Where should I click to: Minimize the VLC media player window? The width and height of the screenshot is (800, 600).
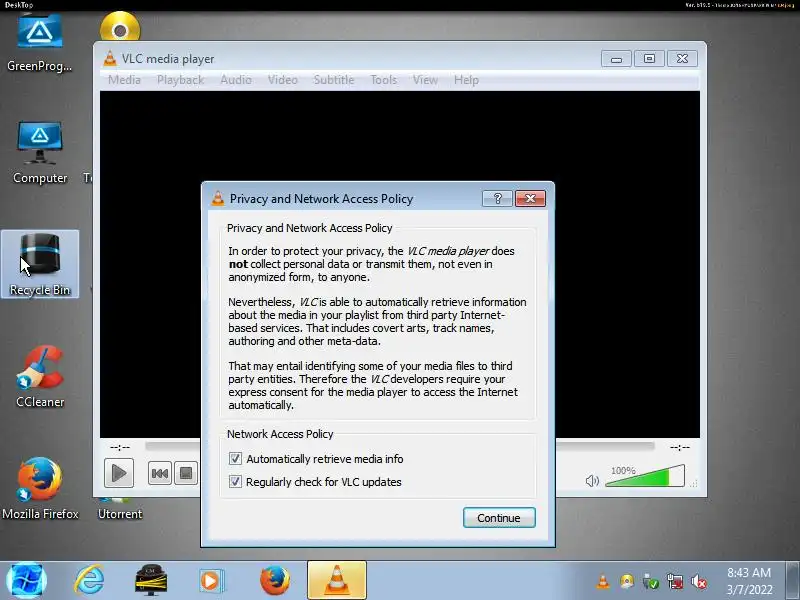pyautogui.click(x=616, y=59)
